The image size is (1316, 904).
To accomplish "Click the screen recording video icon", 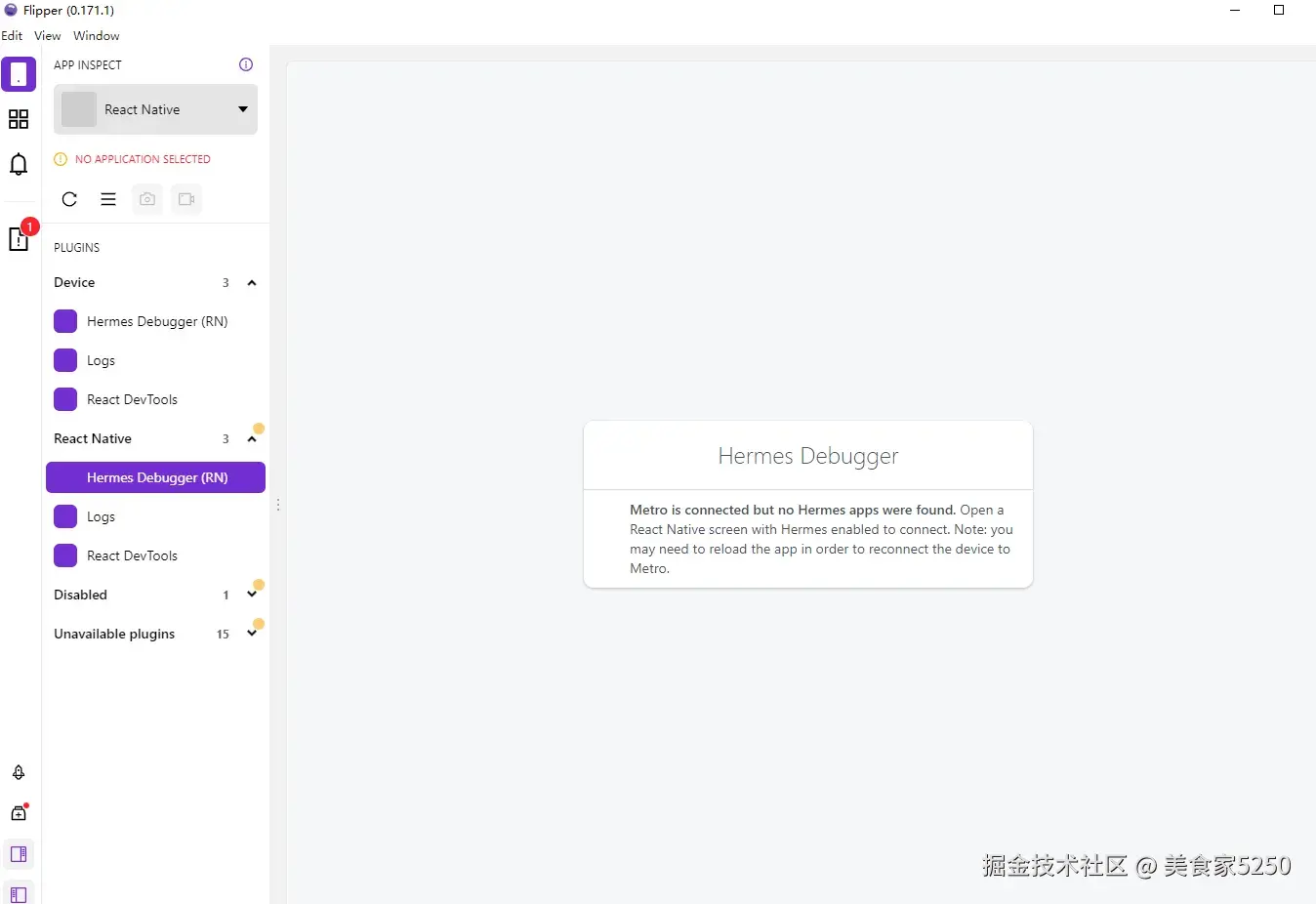I will pyautogui.click(x=186, y=199).
